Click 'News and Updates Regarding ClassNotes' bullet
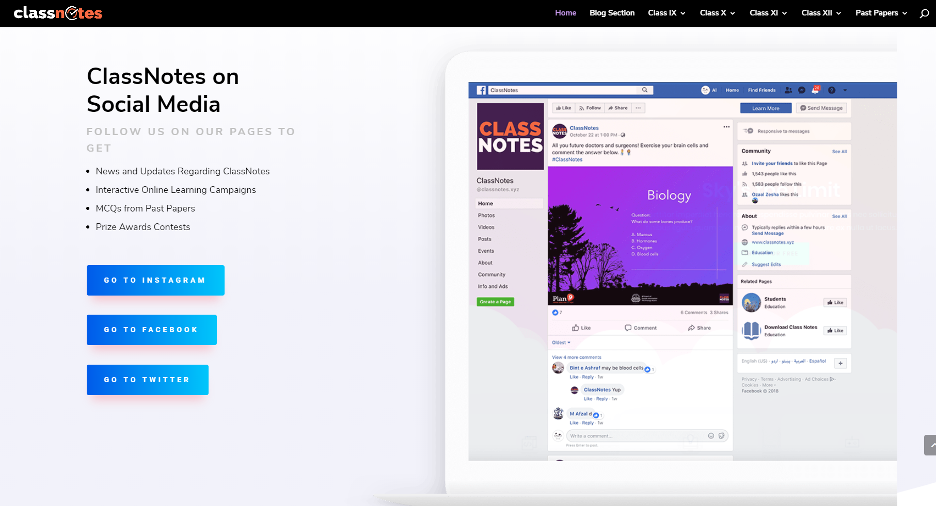Screen dimensions: 936x506 coord(183,171)
